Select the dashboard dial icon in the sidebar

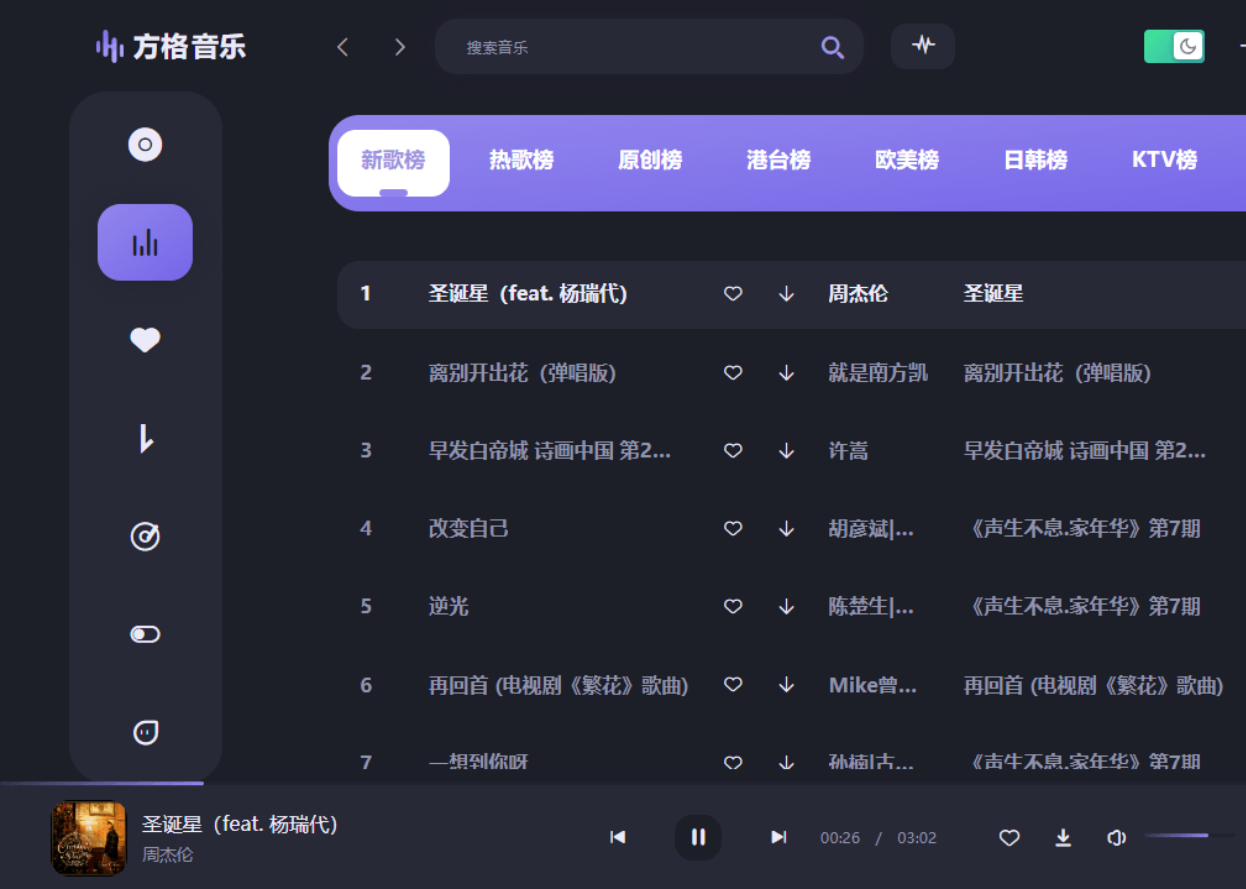click(145, 536)
